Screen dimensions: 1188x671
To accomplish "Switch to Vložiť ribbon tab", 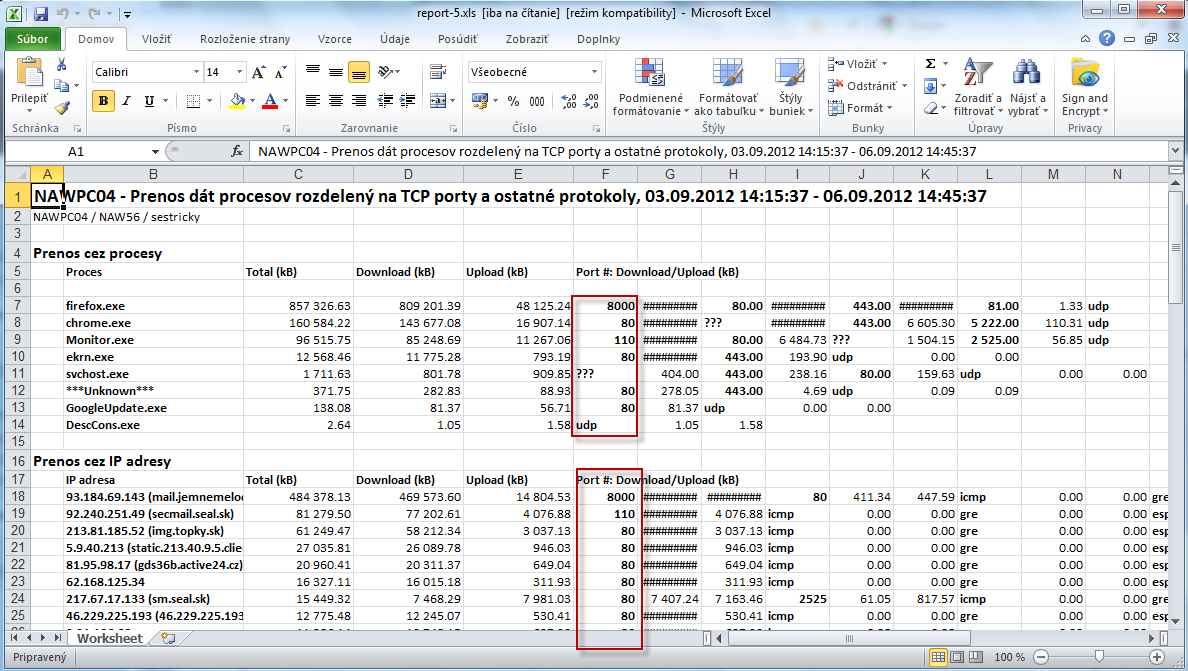I will click(156, 39).
